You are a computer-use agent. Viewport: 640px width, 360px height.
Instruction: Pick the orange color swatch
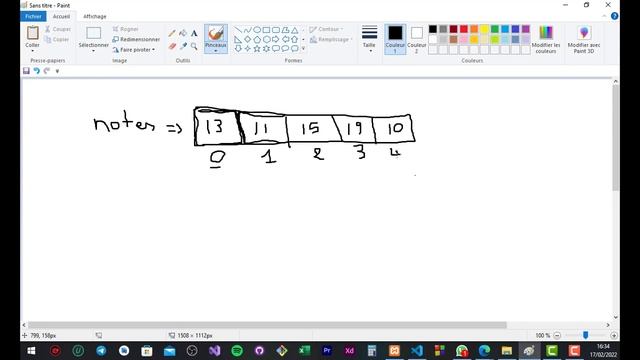tap(474, 29)
